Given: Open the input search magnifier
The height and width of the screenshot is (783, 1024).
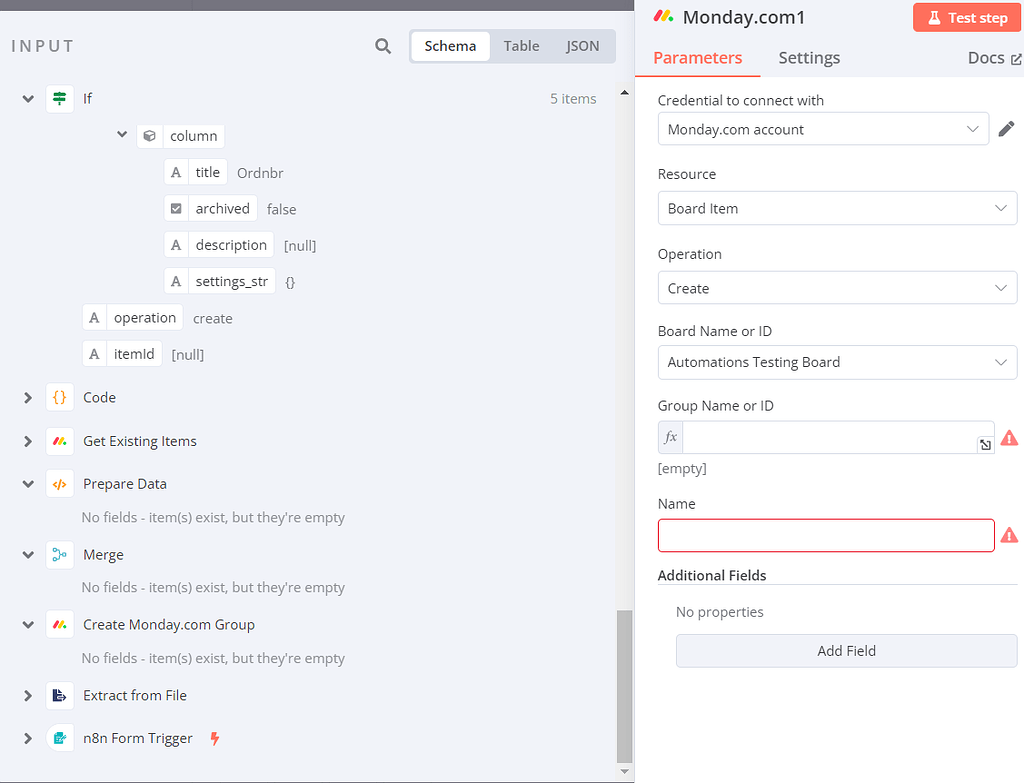Looking at the screenshot, I should pos(382,46).
